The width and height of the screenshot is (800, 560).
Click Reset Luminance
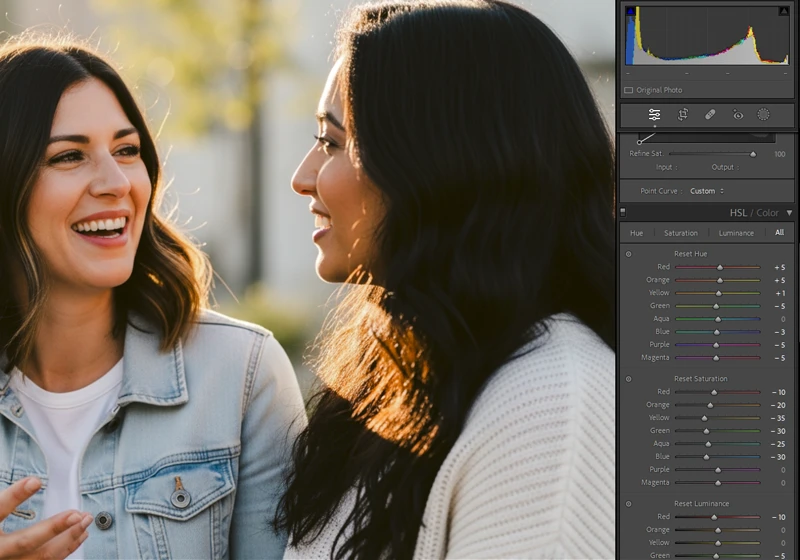[701, 504]
